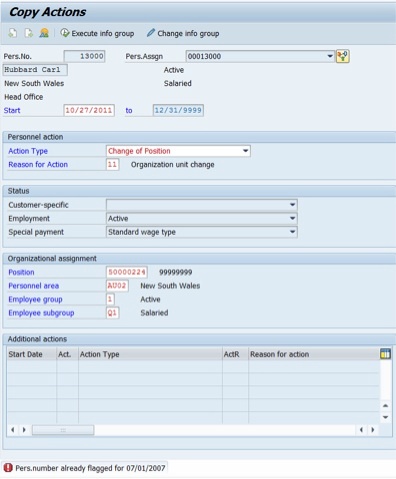Image resolution: width=396 pixels, height=479 pixels.
Task: Click the end date field 12/31/9999
Action: (x=178, y=110)
